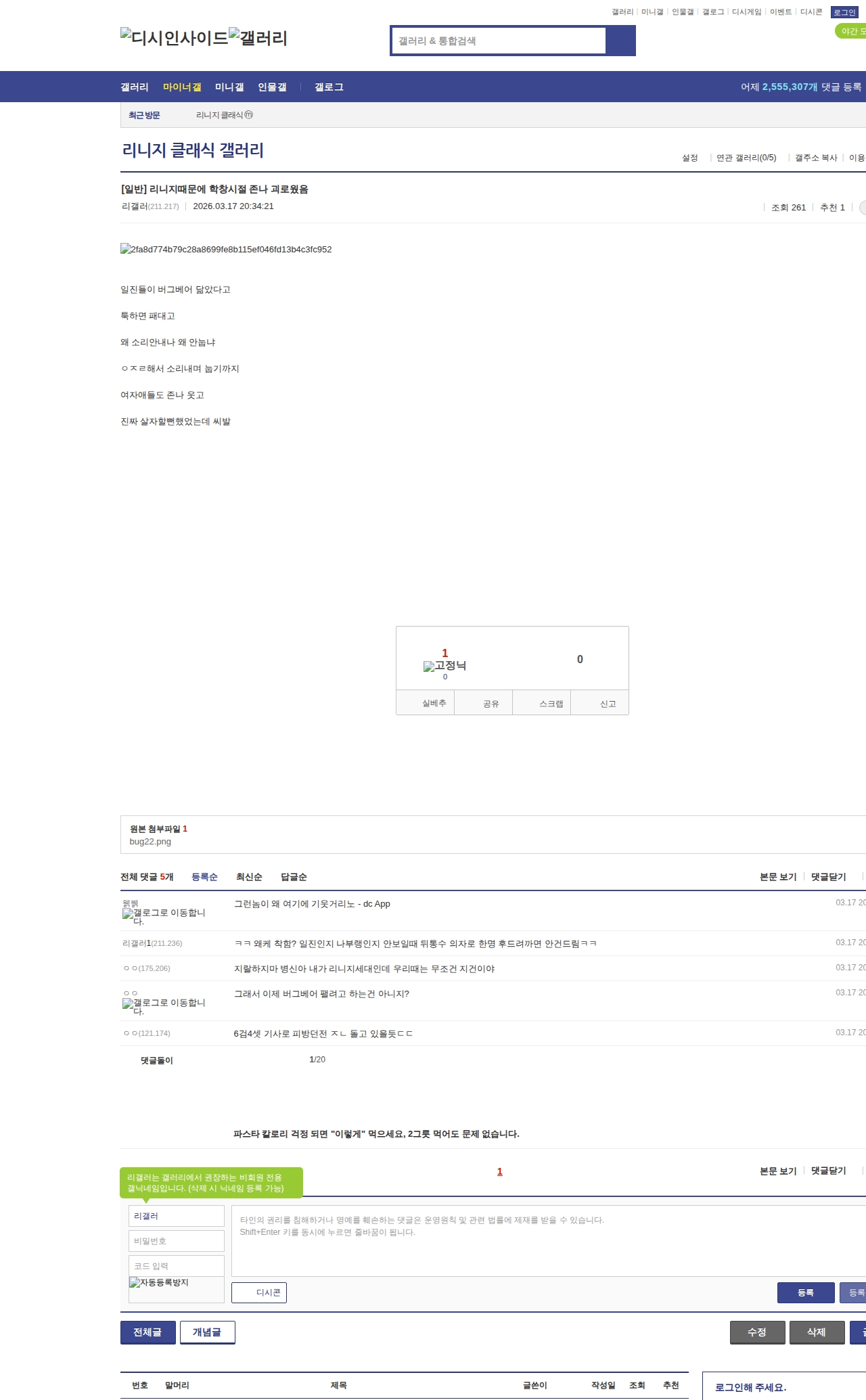This screenshot has height=1400, width=866.
Task: Submit the comment with the dark blue 등록 button
Action: coord(805,1292)
